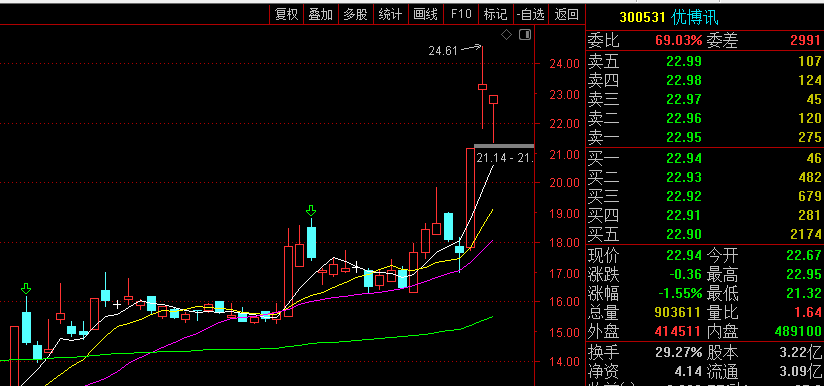Screen dimensions: 824x386
Task: Select the 买五 bid price 22.90
Action: [x=684, y=234]
